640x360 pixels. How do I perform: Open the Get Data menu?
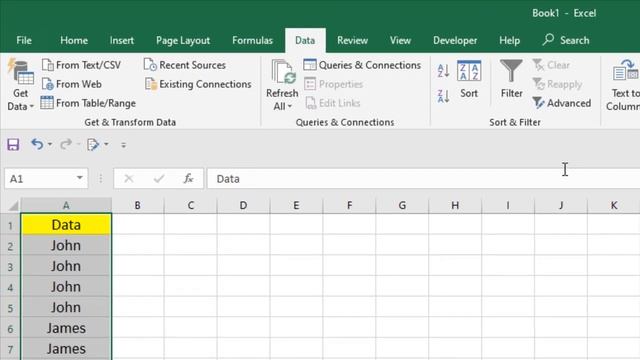click(20, 85)
